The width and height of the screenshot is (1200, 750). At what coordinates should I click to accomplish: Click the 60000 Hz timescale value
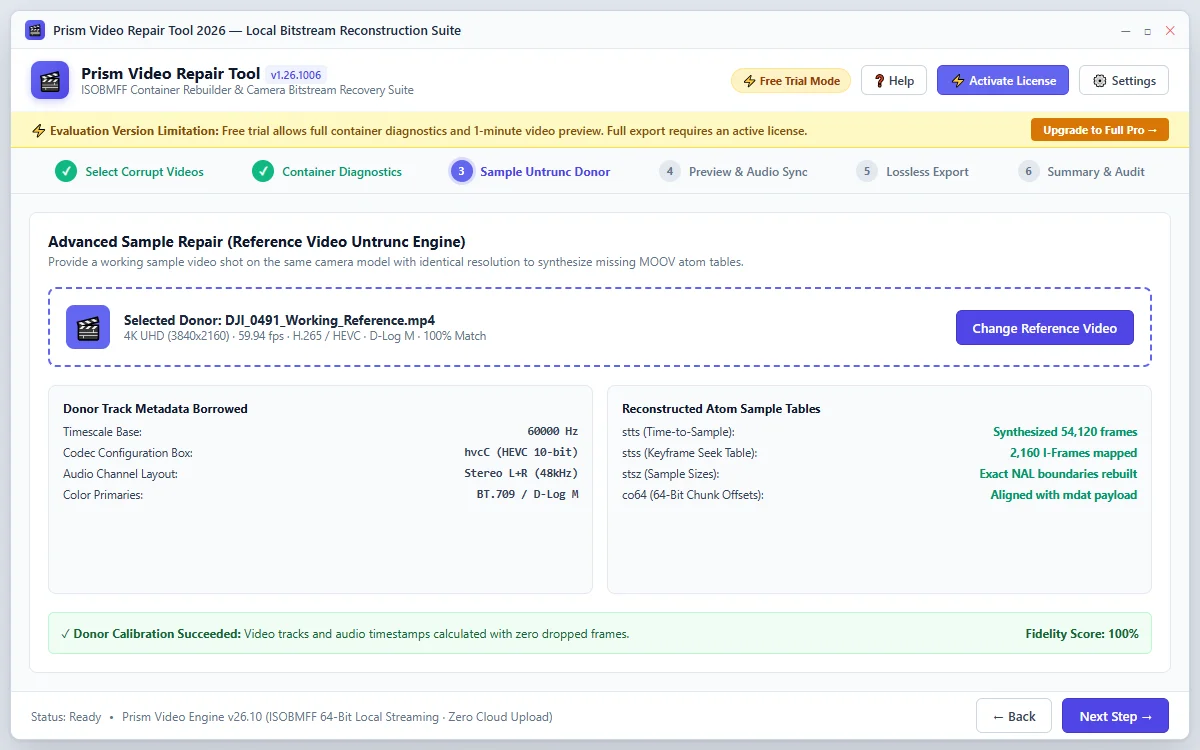(x=553, y=432)
